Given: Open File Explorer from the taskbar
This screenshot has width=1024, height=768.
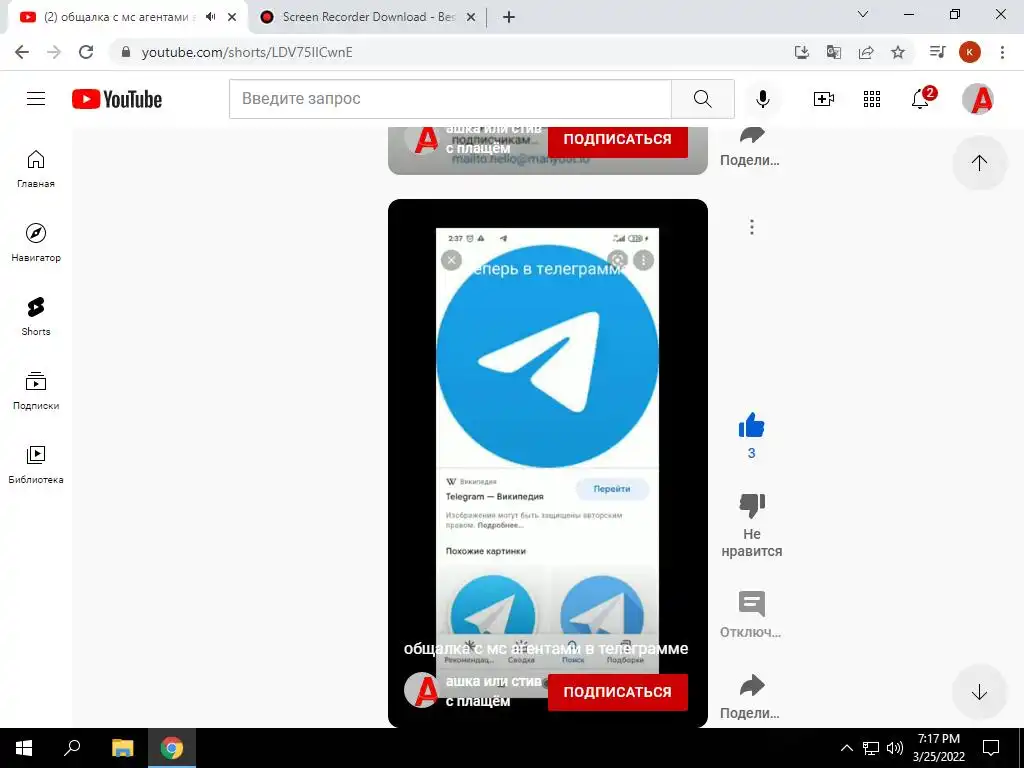Looking at the screenshot, I should [122, 748].
